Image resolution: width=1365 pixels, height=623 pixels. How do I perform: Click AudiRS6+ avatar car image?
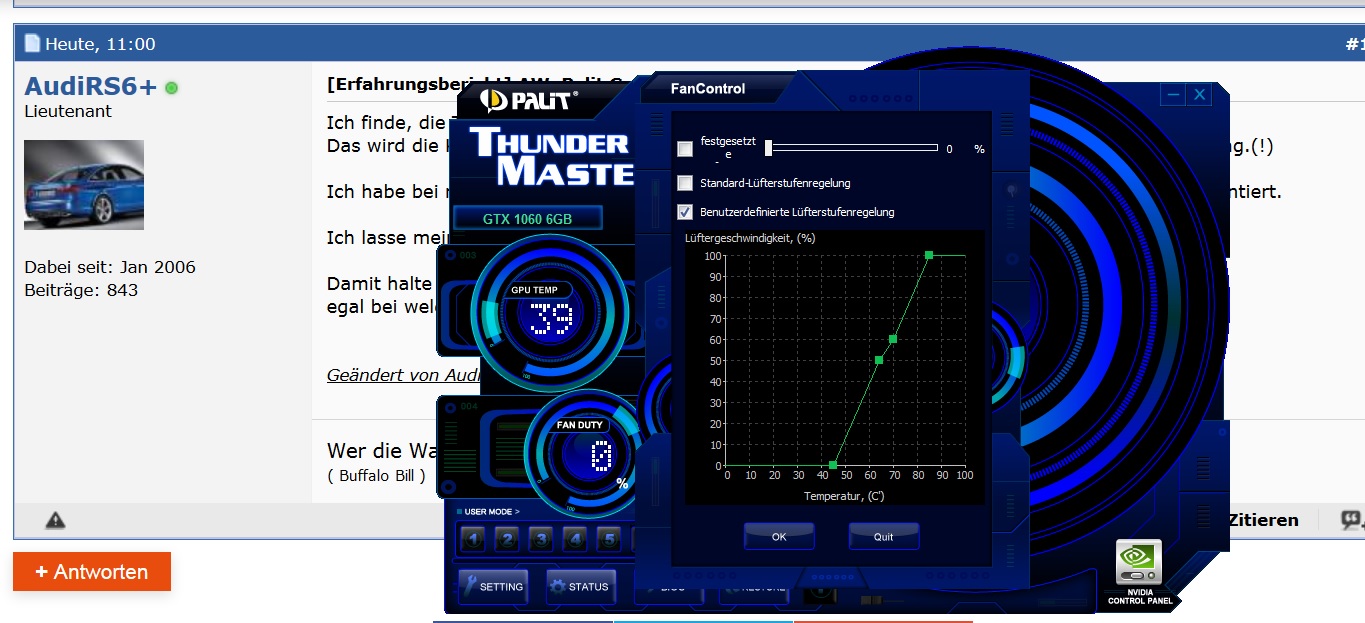pos(84,185)
